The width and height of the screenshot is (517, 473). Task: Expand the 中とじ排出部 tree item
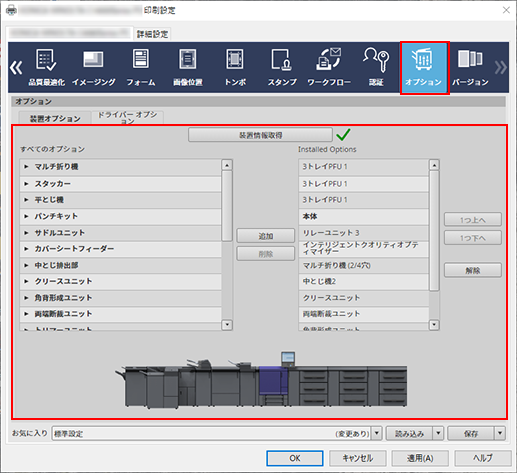click(26, 265)
